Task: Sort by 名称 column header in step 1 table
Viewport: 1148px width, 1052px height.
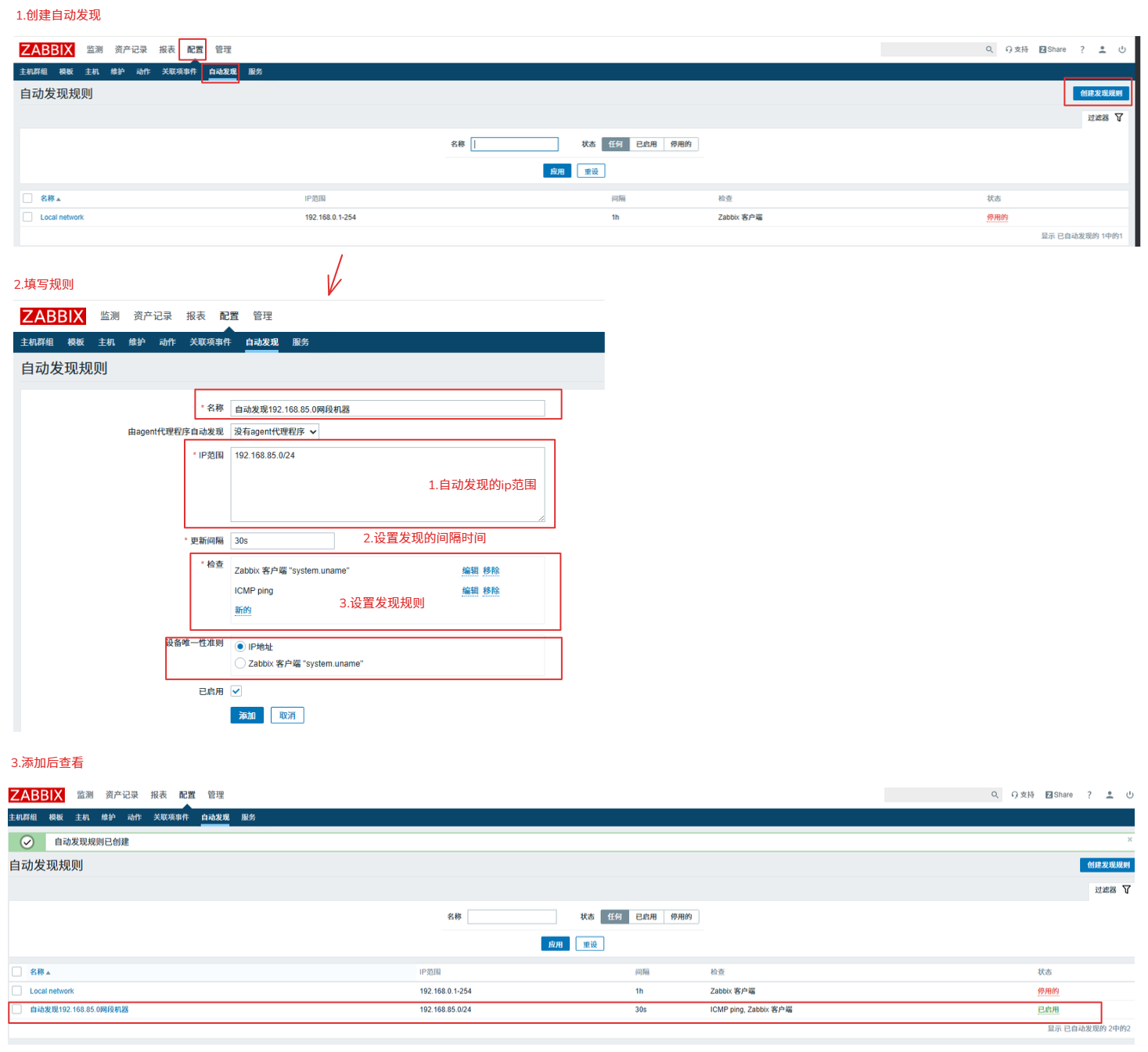Action: point(50,199)
